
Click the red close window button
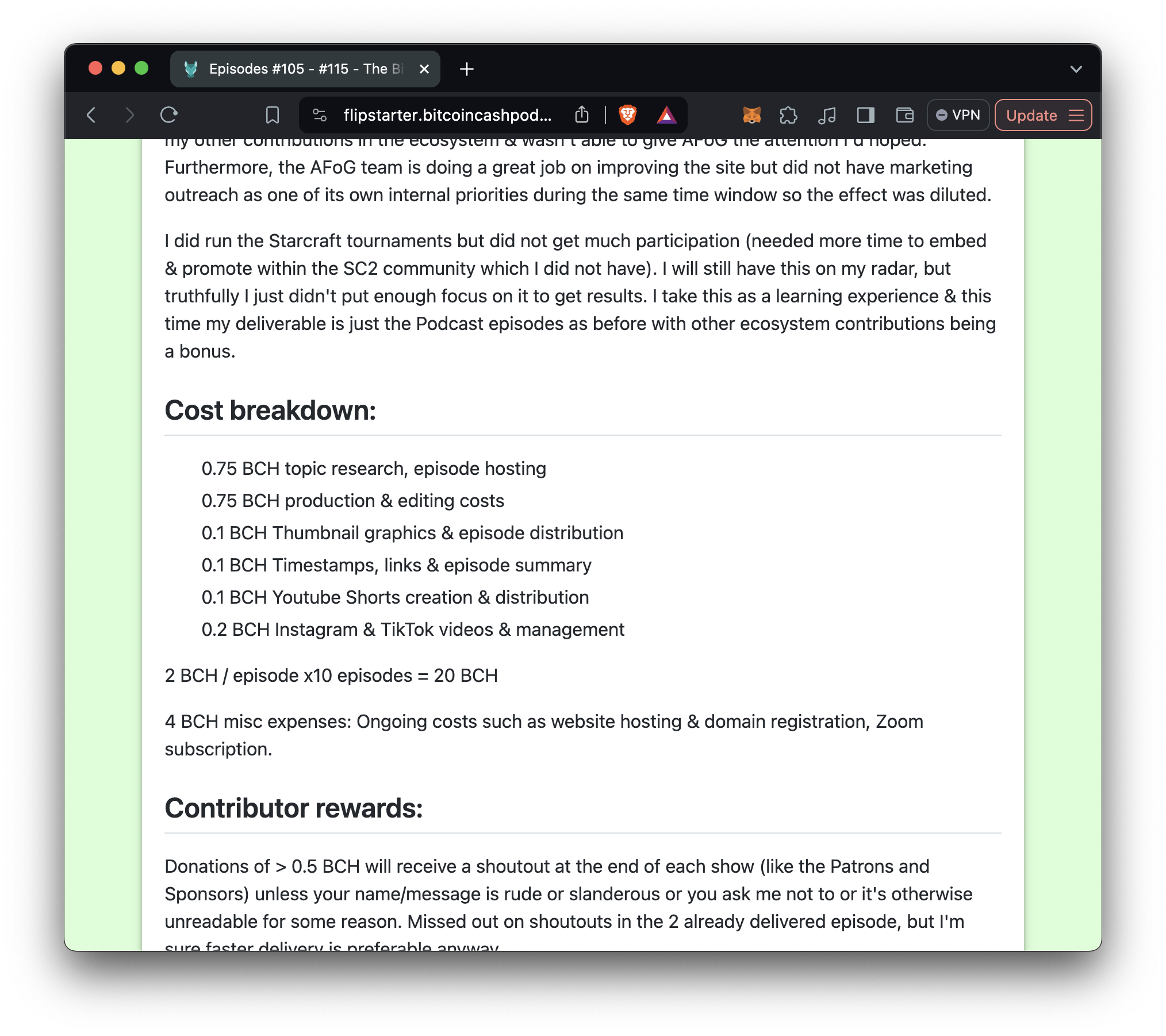point(95,68)
